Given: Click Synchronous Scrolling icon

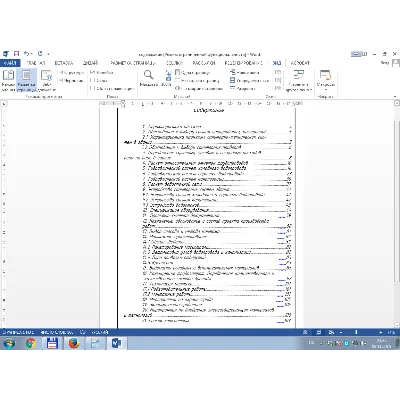Looking at the screenshot, I should click(x=278, y=80).
